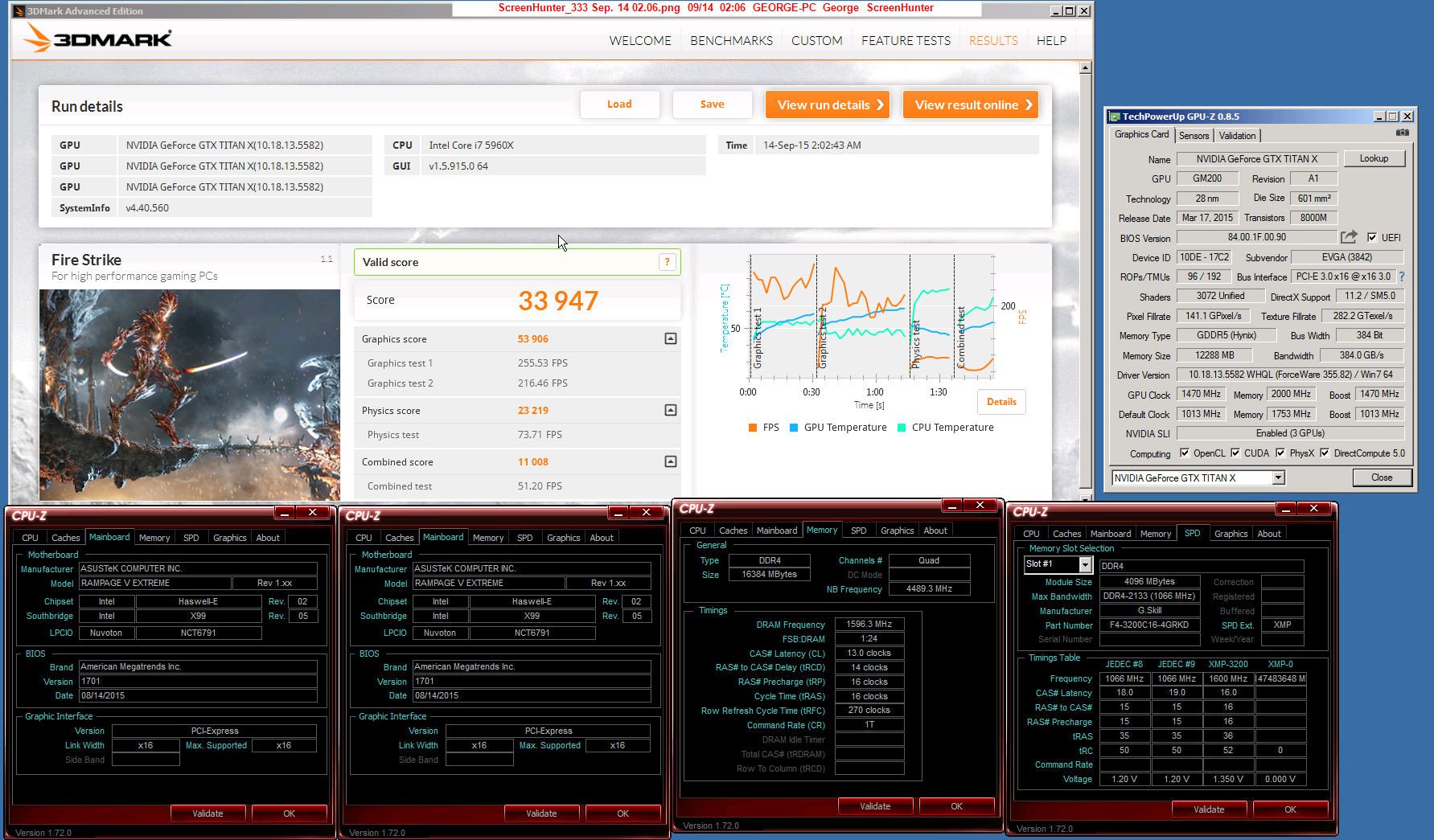Open the Validation tab in GPU-Z
1434x840 pixels.
tap(1237, 136)
